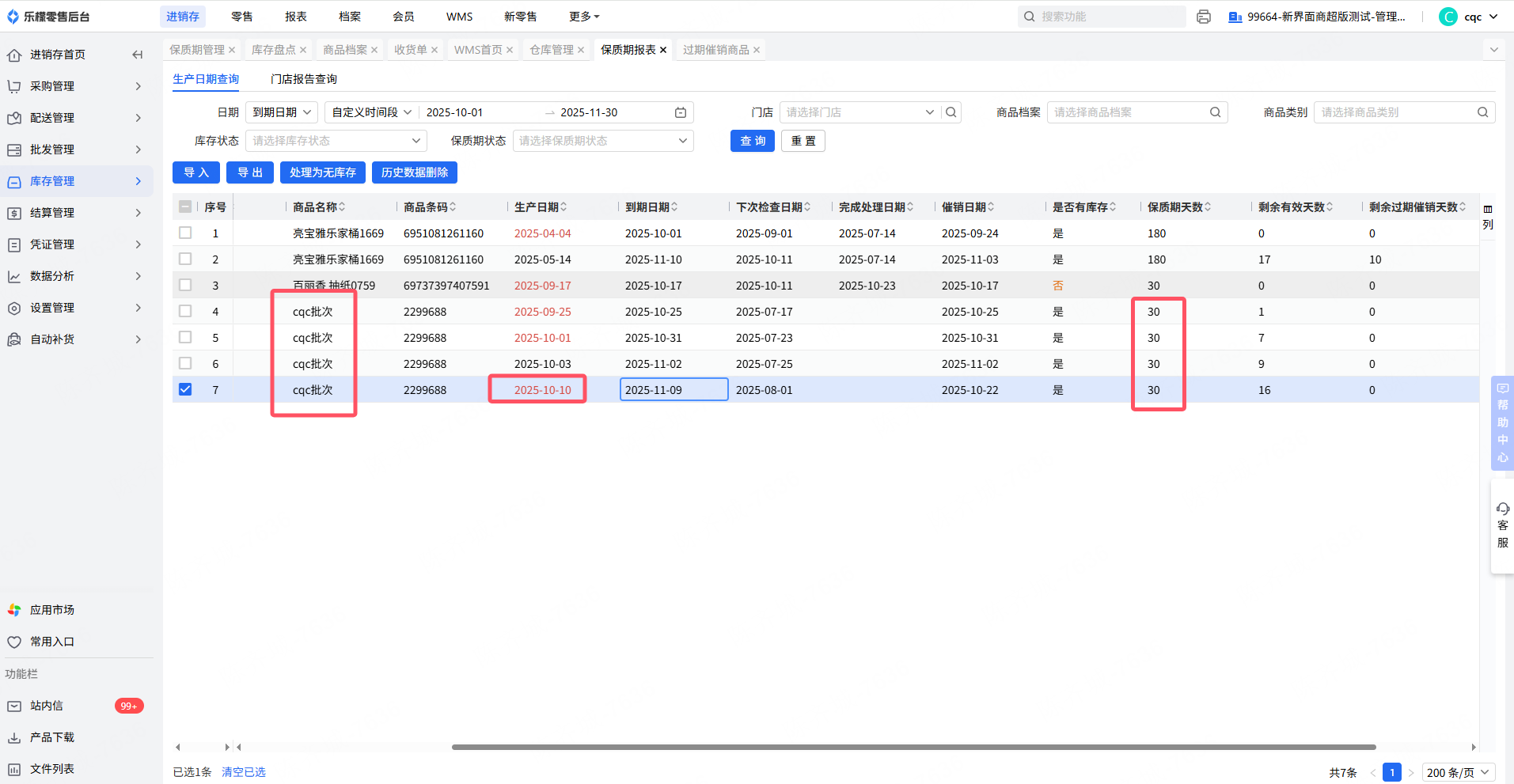Click the search icon beside 门店 field
The image size is (1514, 784).
click(951, 112)
